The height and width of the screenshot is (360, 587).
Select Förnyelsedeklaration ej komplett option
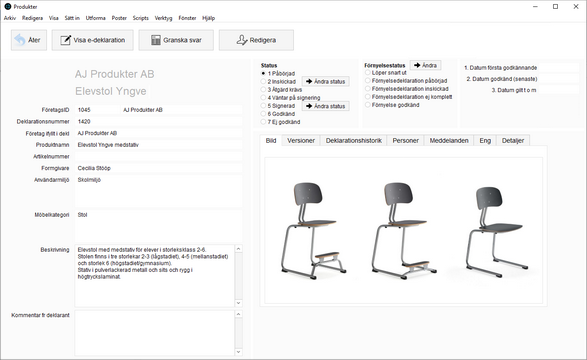pyautogui.click(x=368, y=97)
